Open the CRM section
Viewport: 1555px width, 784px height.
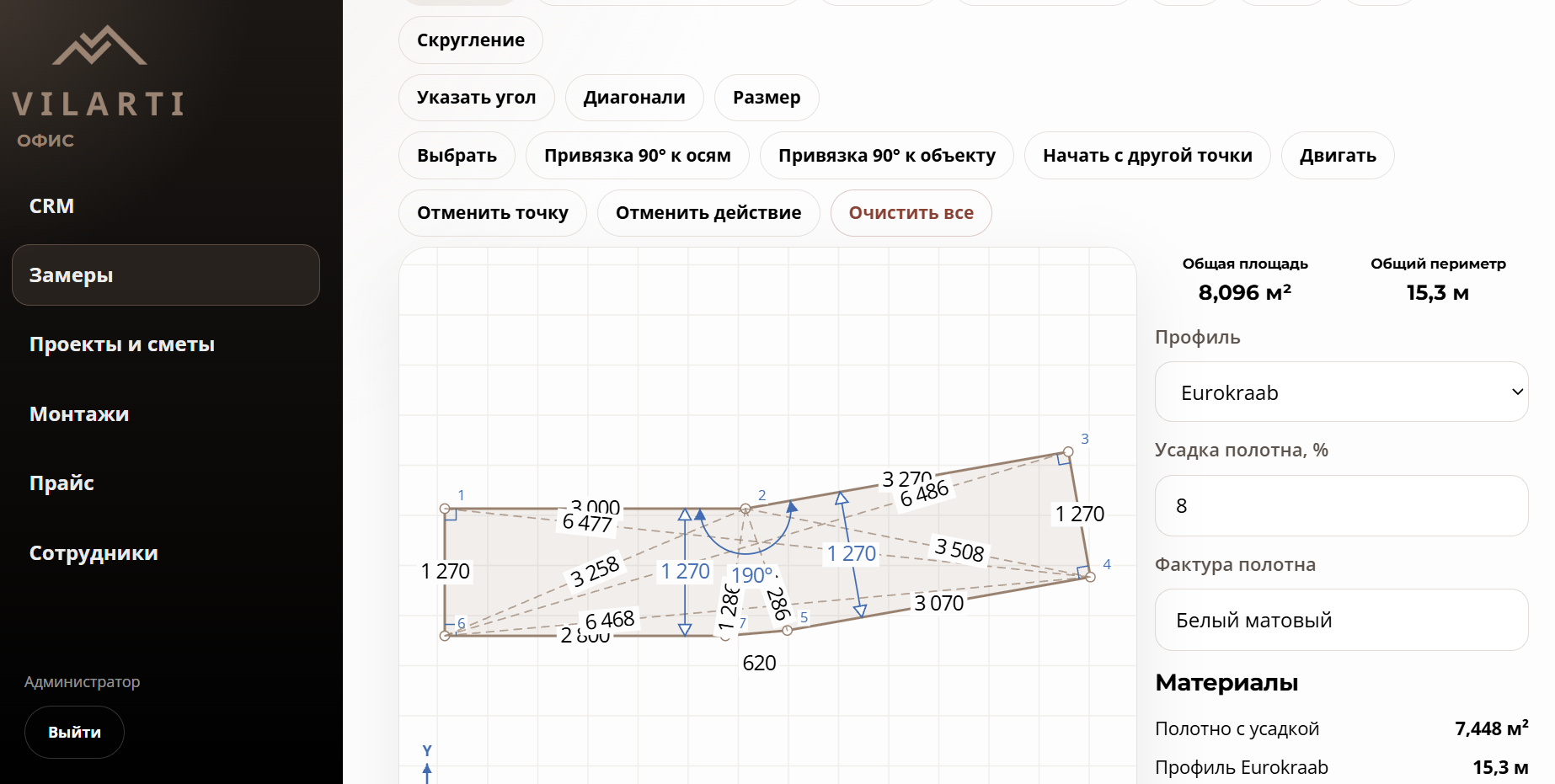pos(51,206)
